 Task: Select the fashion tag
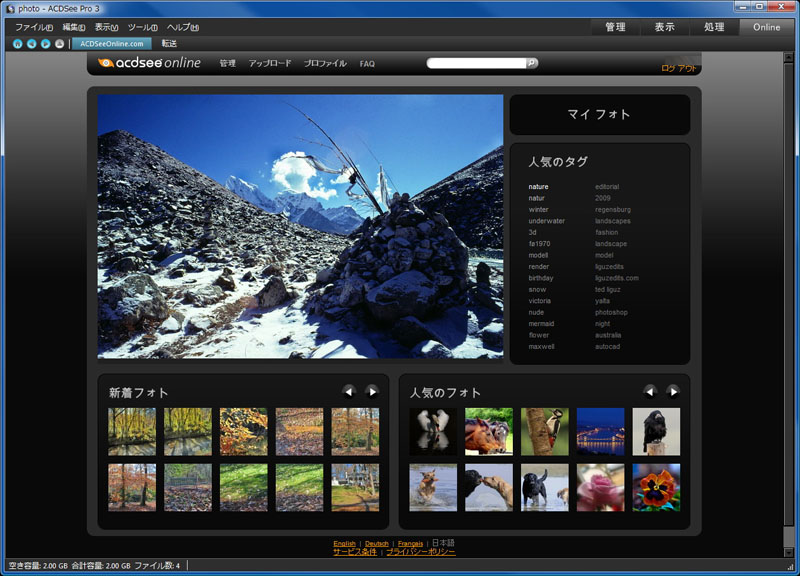pyautogui.click(x=607, y=232)
